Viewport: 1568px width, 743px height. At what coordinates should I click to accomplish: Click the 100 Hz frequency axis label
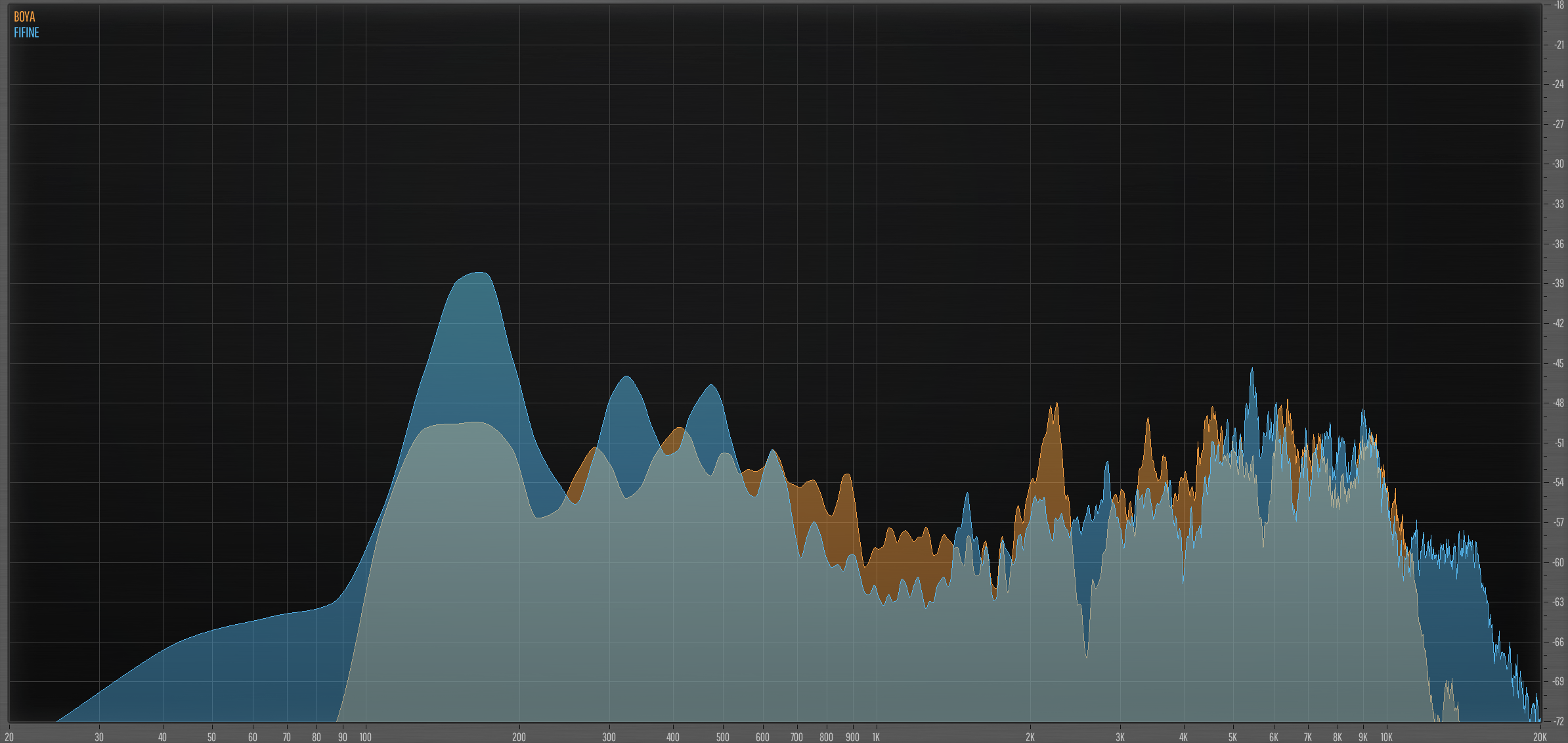(365, 737)
